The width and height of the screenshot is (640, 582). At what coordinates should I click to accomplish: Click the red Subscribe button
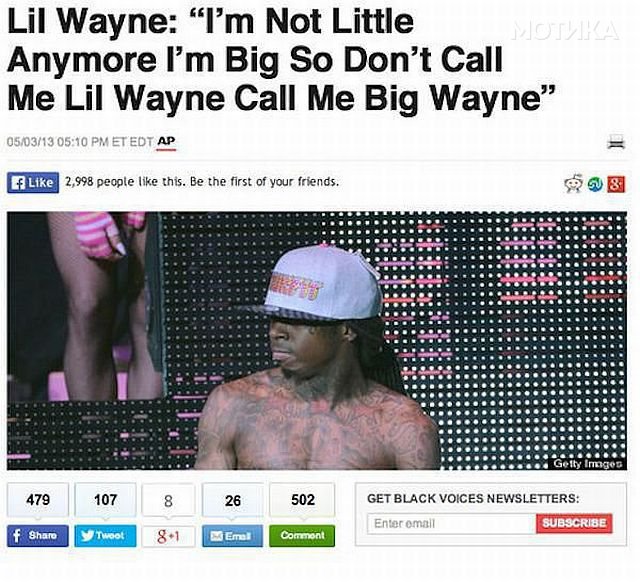[574, 523]
